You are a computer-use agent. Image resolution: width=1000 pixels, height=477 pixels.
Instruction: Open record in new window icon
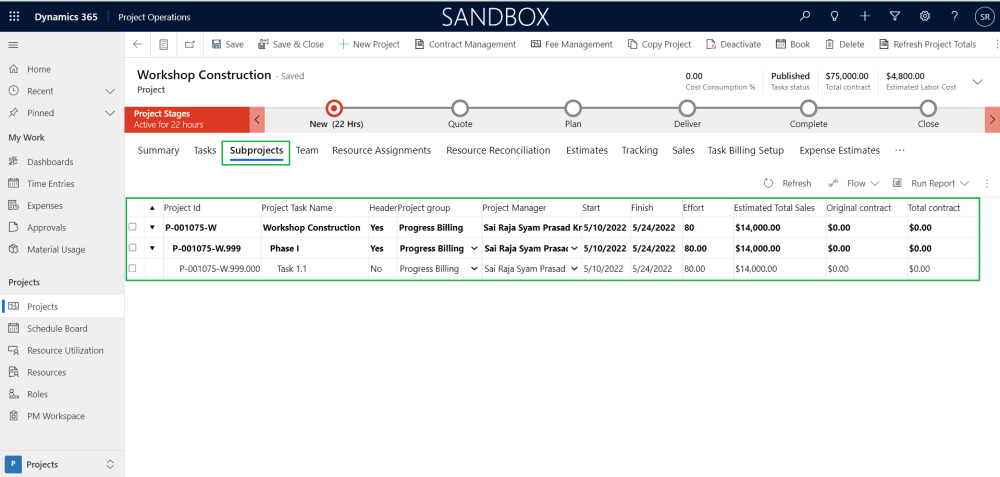click(189, 45)
